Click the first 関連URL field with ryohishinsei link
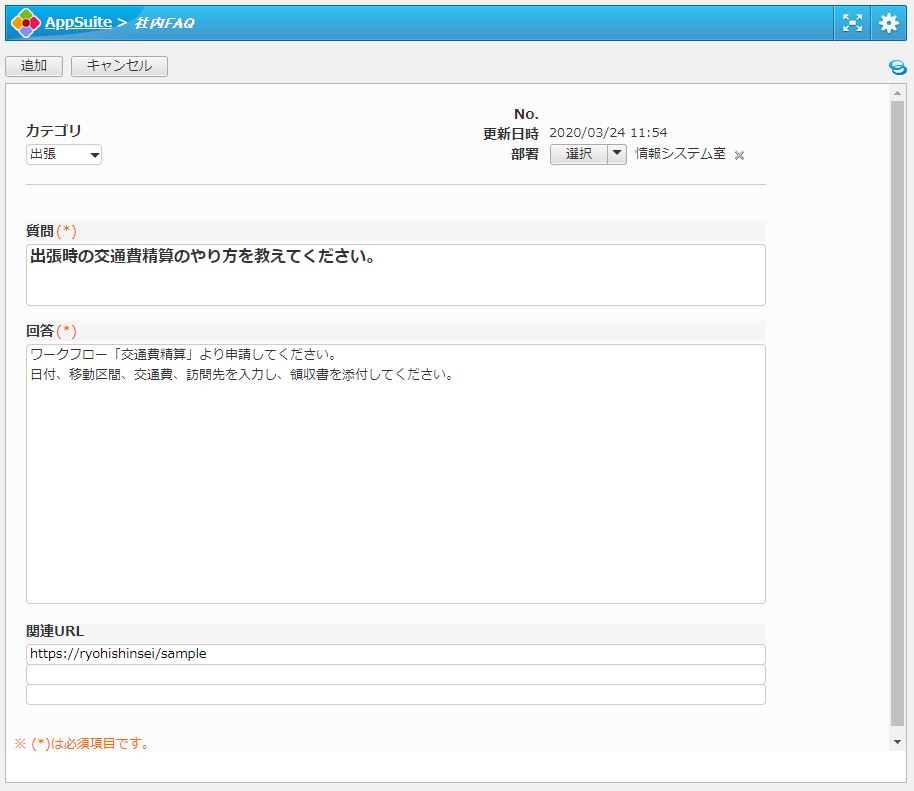 coord(395,654)
